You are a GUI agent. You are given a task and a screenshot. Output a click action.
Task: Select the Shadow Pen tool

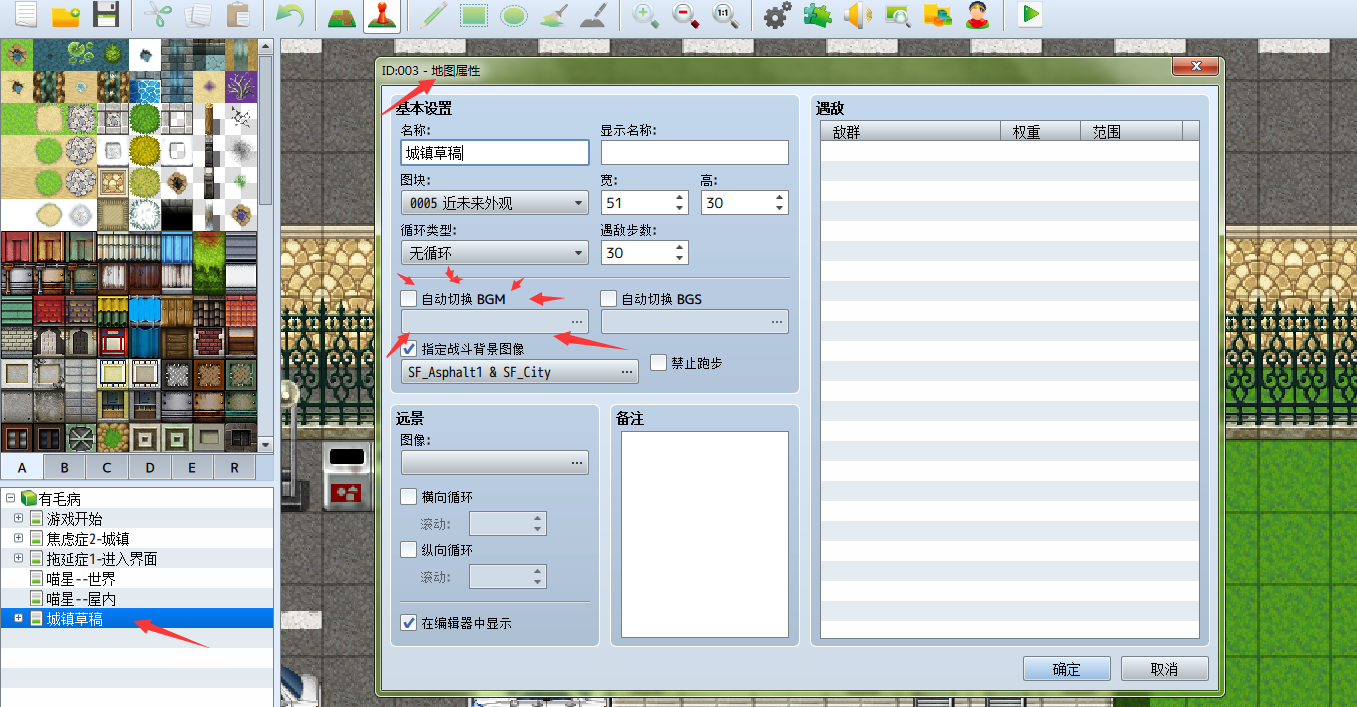pos(594,16)
